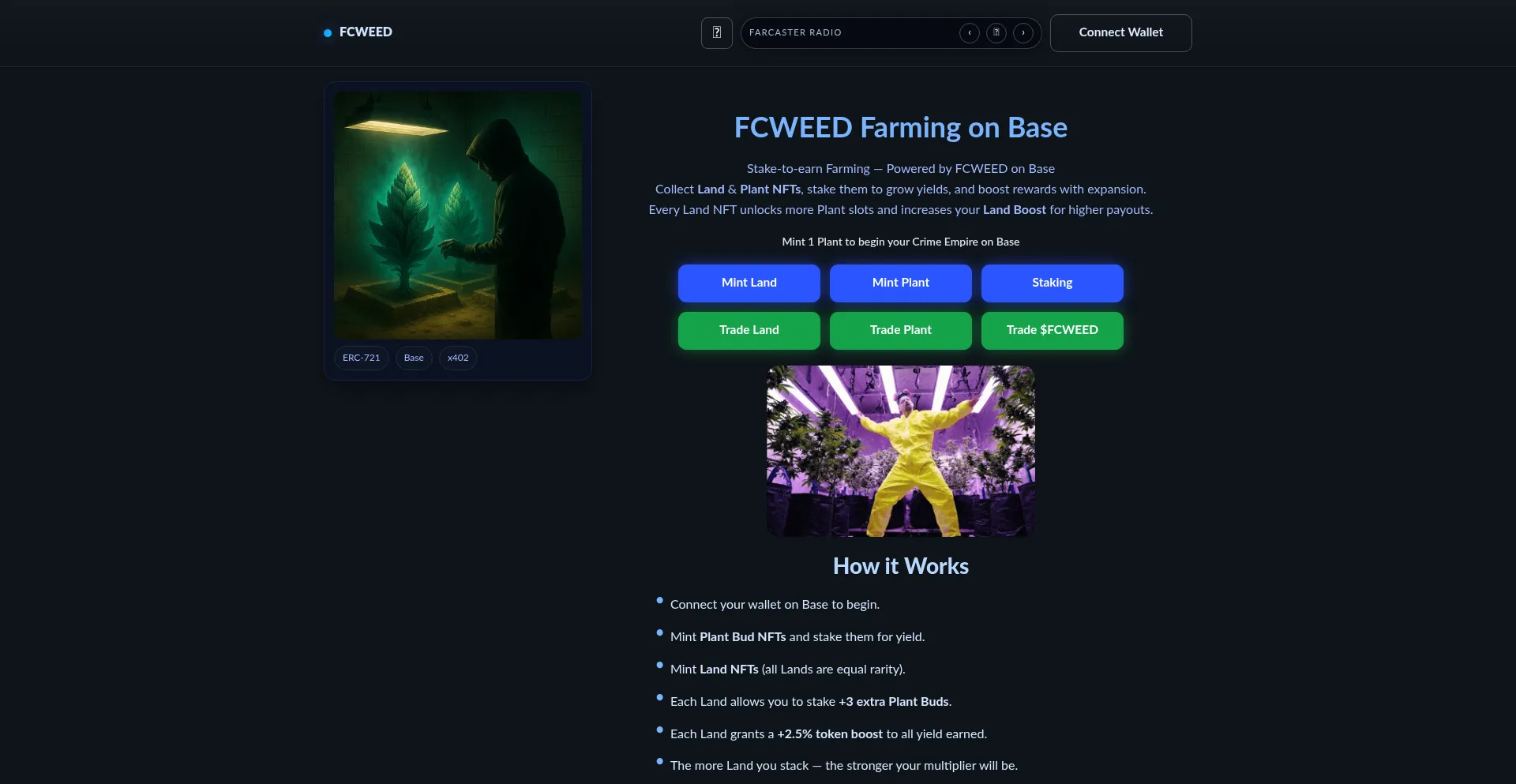1516x784 pixels.
Task: Open Connect Wallet dialog
Action: tap(1121, 33)
